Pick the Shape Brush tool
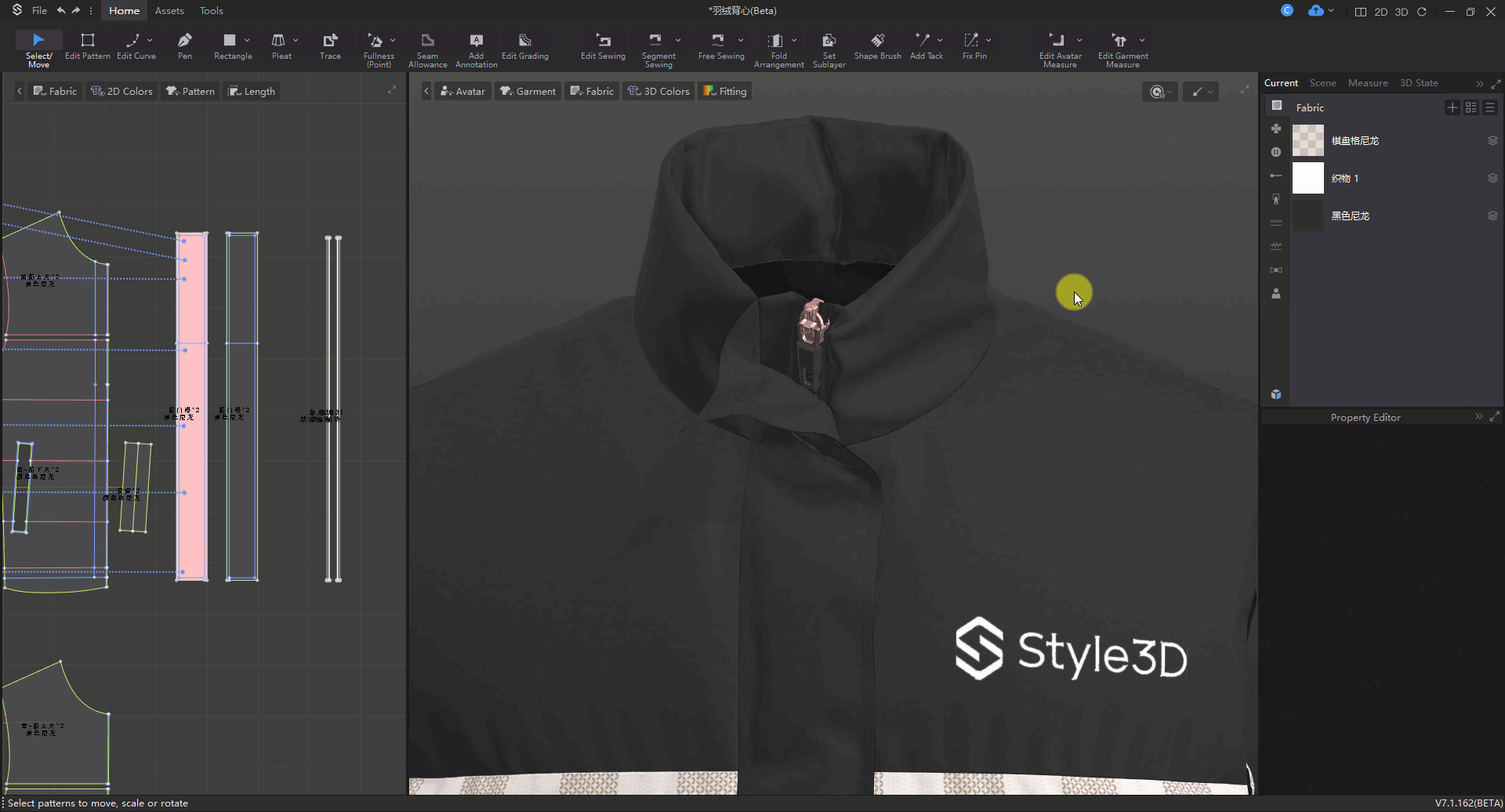Viewport: 1505px width, 812px height. pos(877,45)
